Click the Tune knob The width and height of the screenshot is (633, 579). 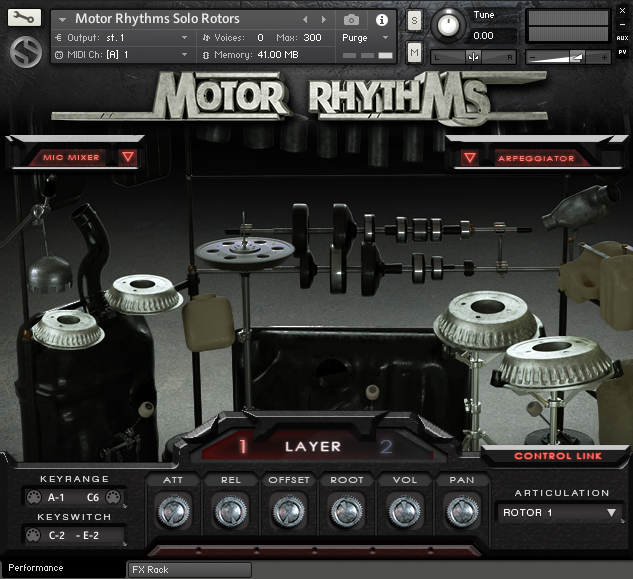(448, 25)
